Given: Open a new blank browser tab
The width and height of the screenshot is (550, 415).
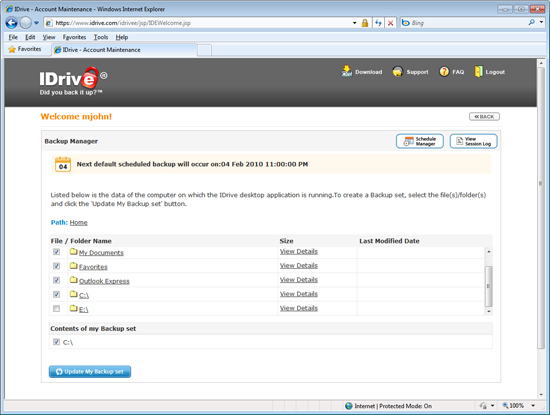Looking at the screenshot, I should [x=204, y=50].
